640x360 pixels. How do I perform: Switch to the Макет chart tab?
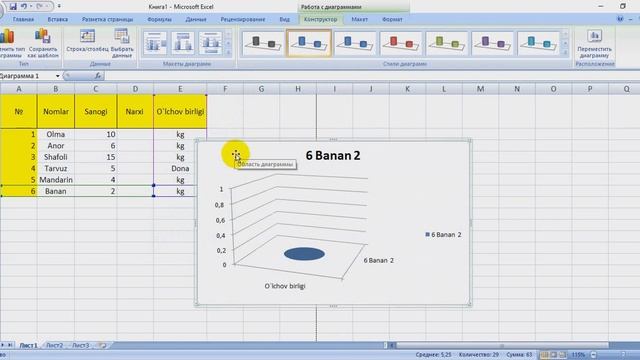click(360, 19)
